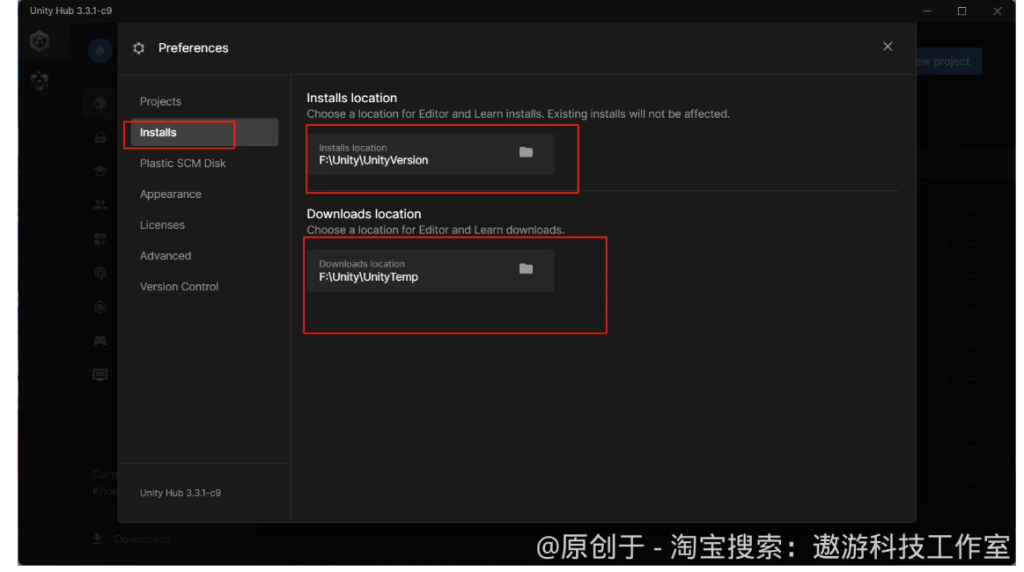Viewport: 1024px width, 572px height.
Task: Click Unity Hub 3.3.1-c9 version label
Action: pos(180,493)
